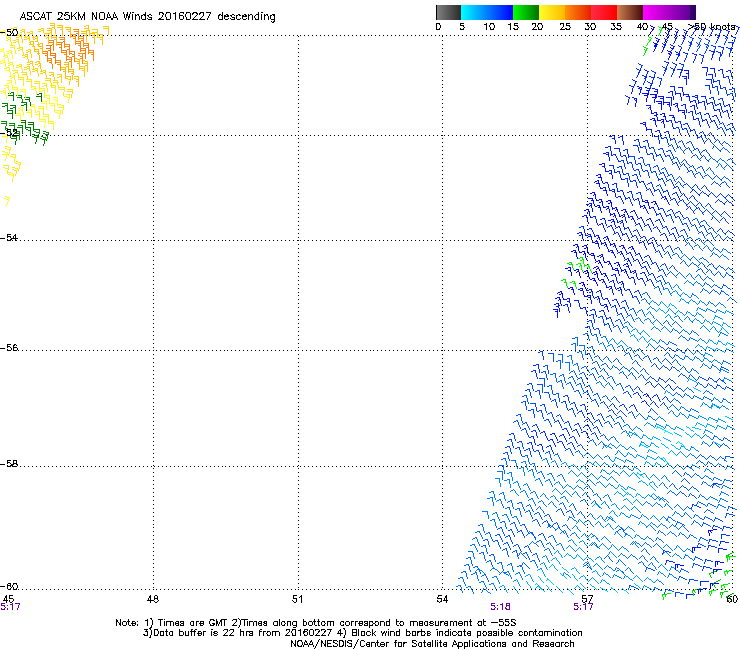Image resolution: width=740 pixels, height=650 pixels.
Task: Click the purple time stamp '5:18'
Action: tap(500, 607)
